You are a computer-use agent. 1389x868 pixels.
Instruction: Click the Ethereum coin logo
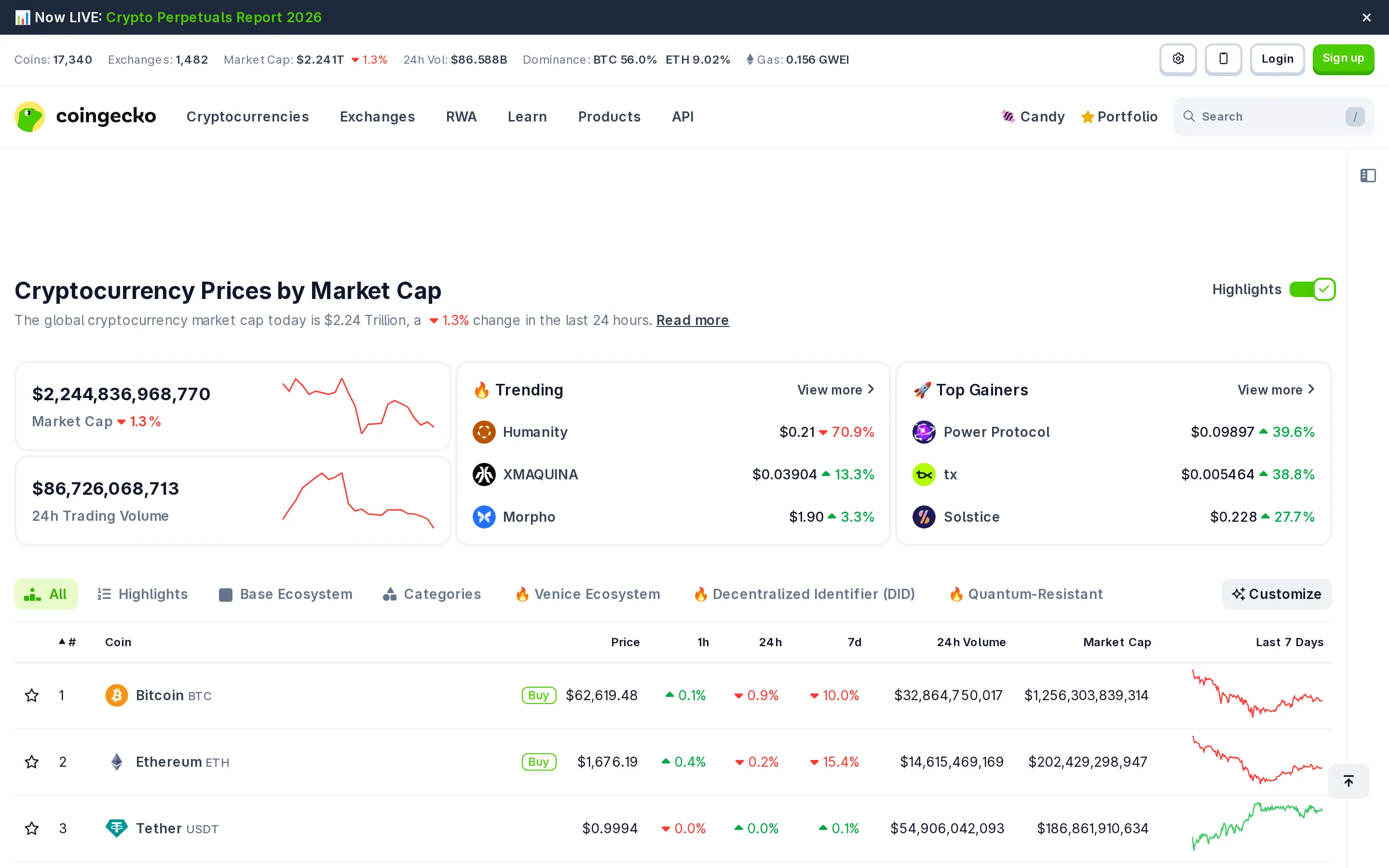tap(117, 762)
